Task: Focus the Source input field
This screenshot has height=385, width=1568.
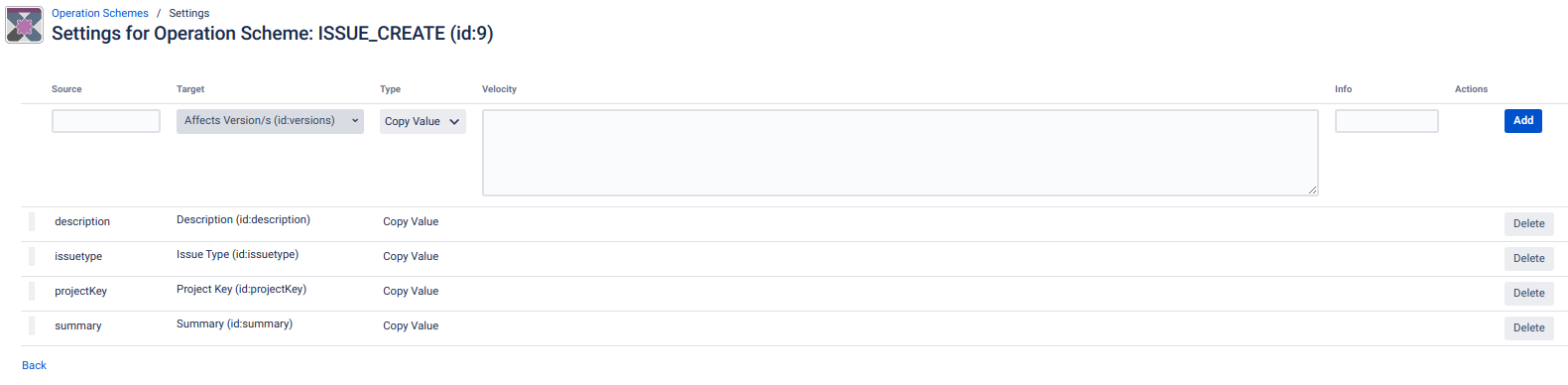Action: (106, 121)
